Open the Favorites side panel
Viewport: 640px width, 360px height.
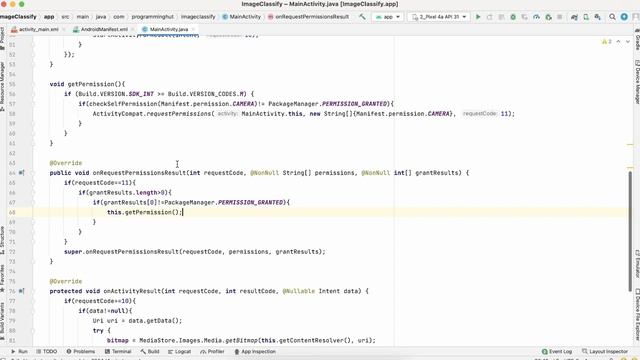2,278
